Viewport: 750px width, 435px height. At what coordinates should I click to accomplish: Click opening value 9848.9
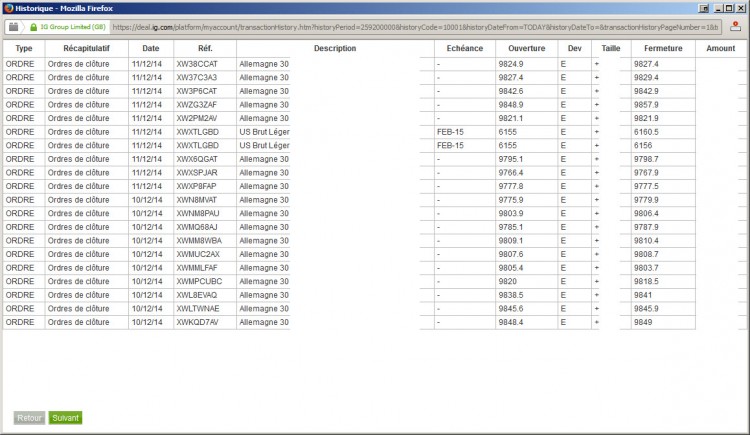pos(511,105)
